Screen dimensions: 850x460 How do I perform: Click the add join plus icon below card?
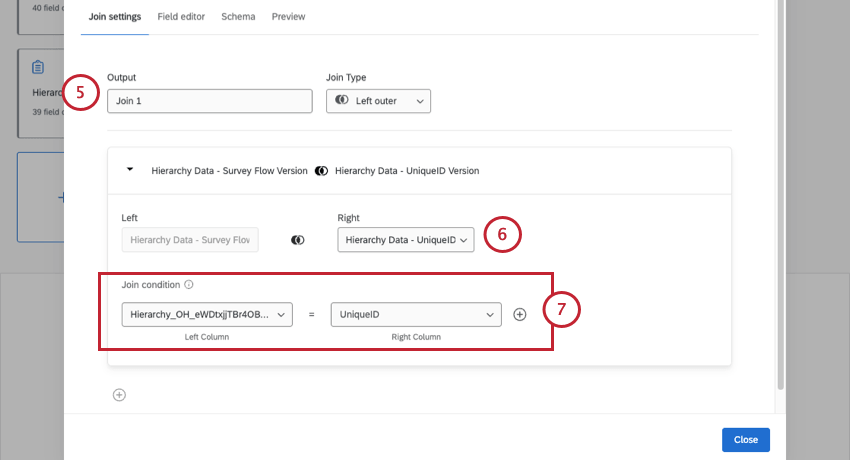119,395
